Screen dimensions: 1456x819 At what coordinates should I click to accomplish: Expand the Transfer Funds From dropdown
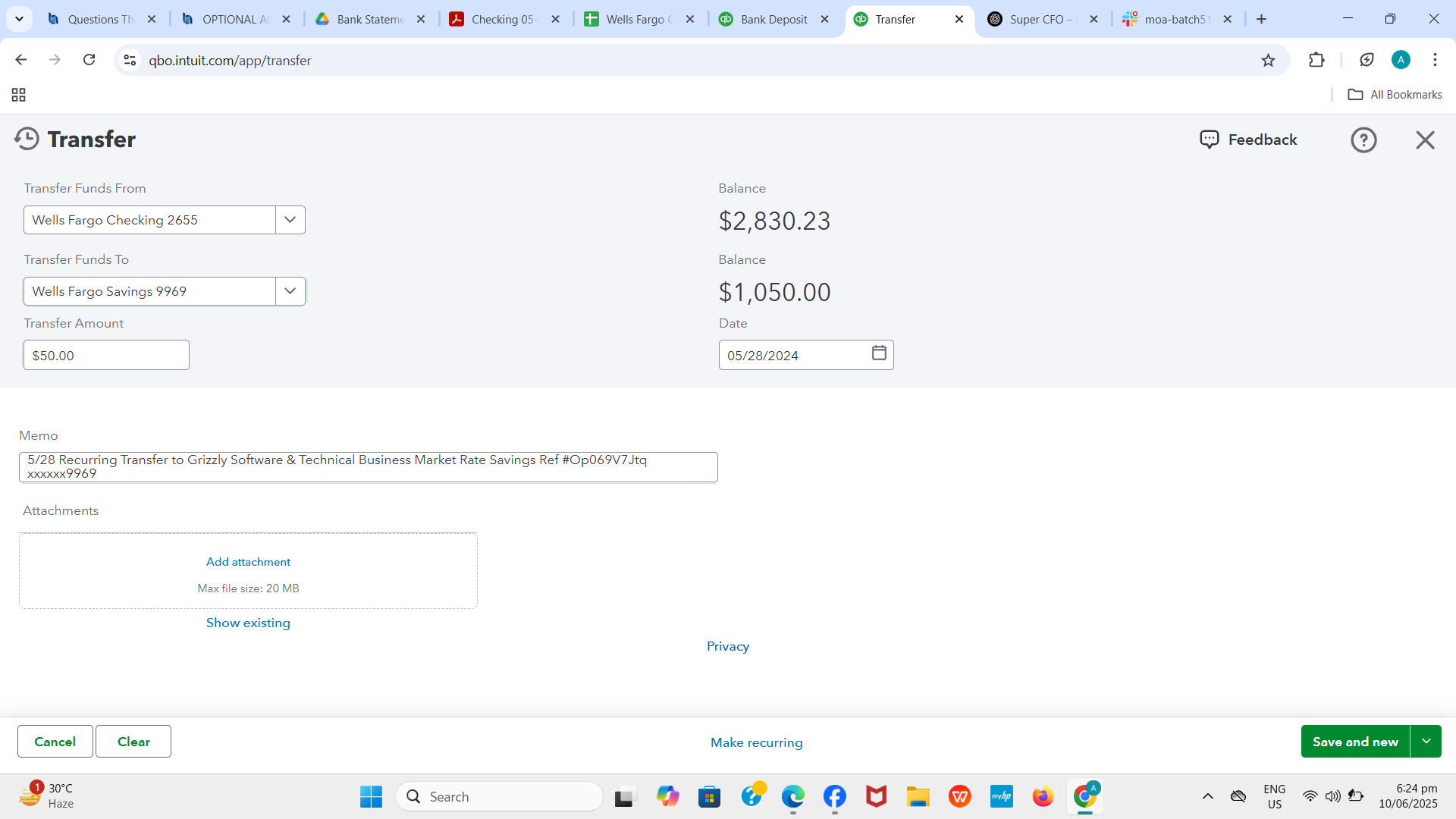point(290,220)
